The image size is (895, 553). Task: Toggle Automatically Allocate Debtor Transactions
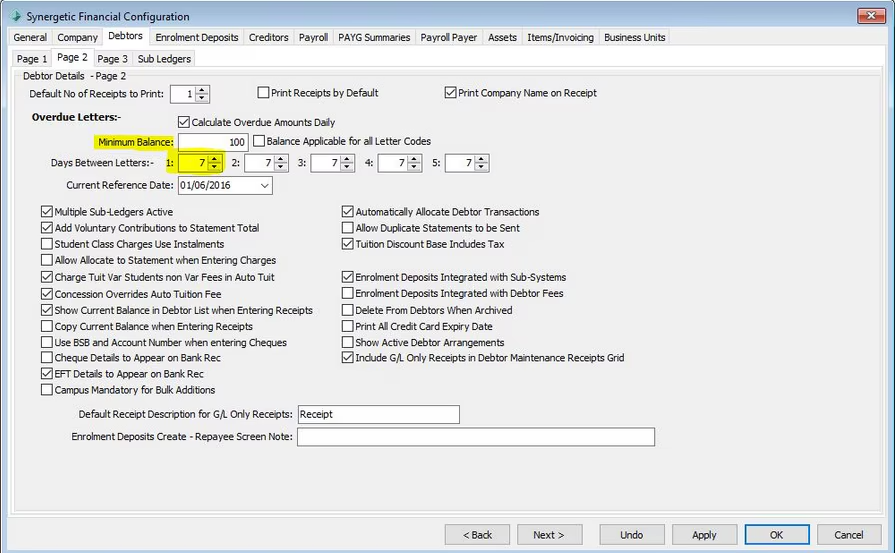coord(348,212)
